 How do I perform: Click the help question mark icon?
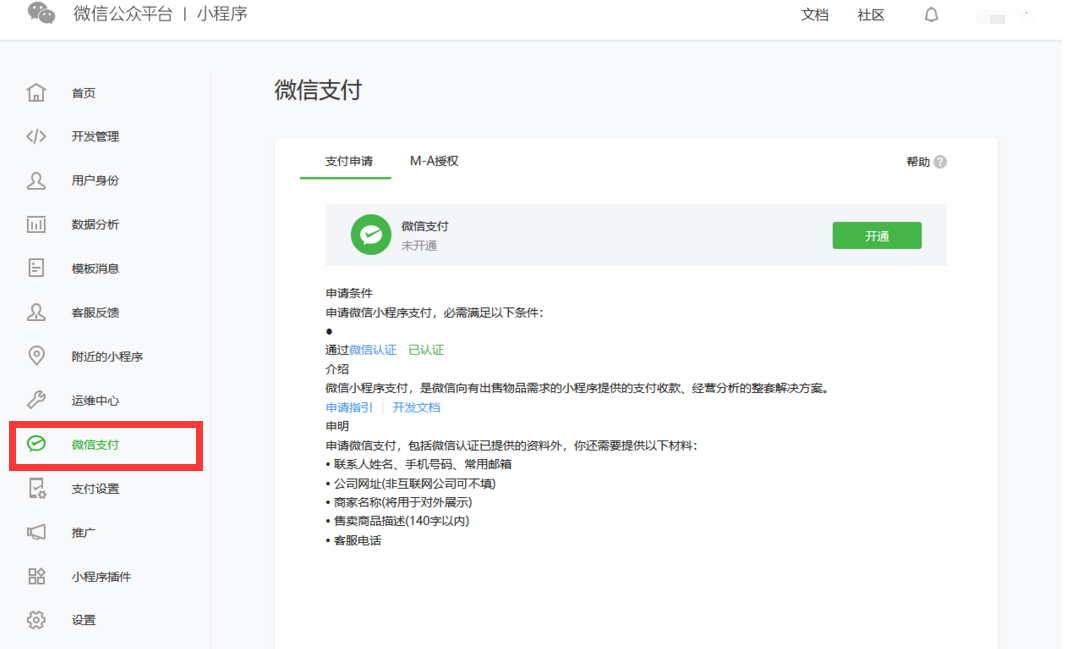point(940,162)
